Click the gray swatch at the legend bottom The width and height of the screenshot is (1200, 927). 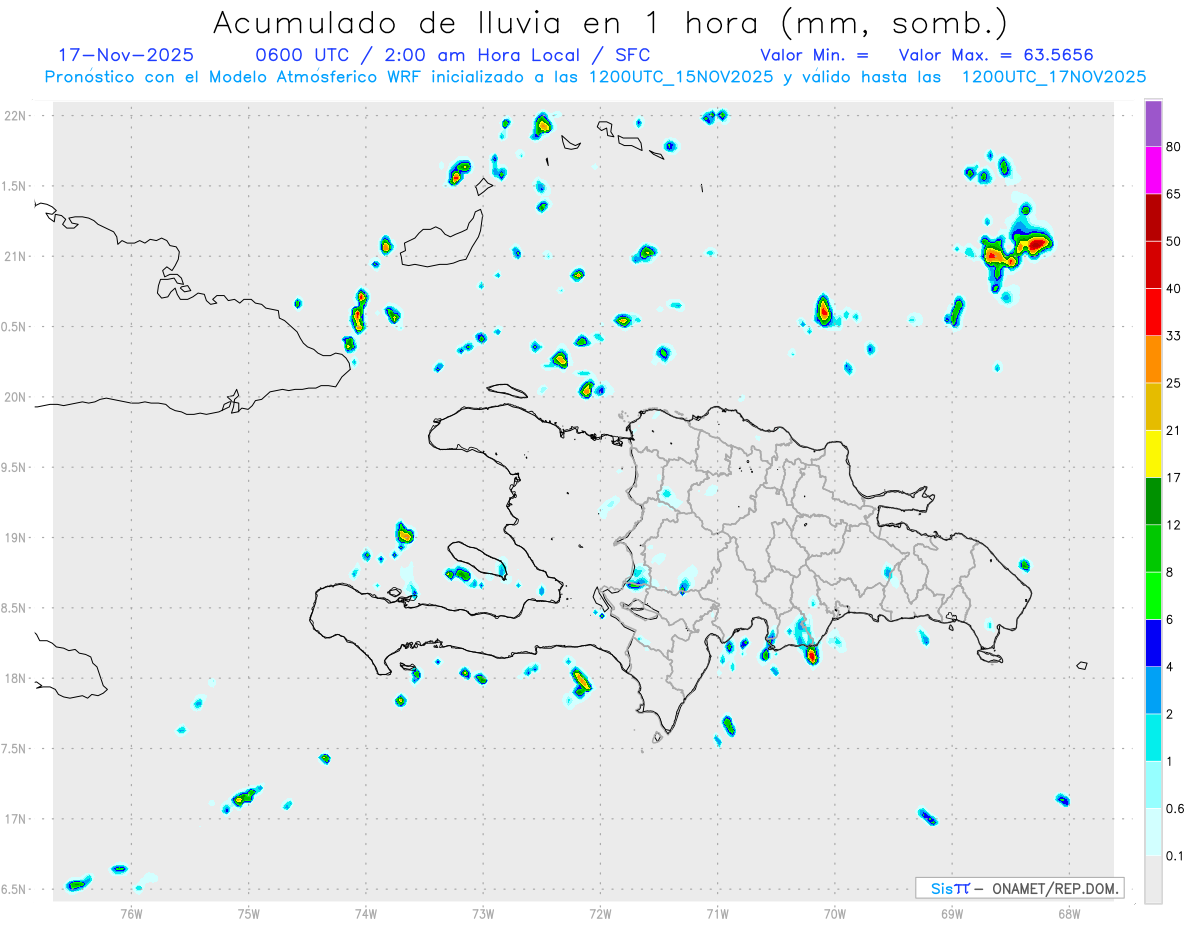(x=1153, y=880)
